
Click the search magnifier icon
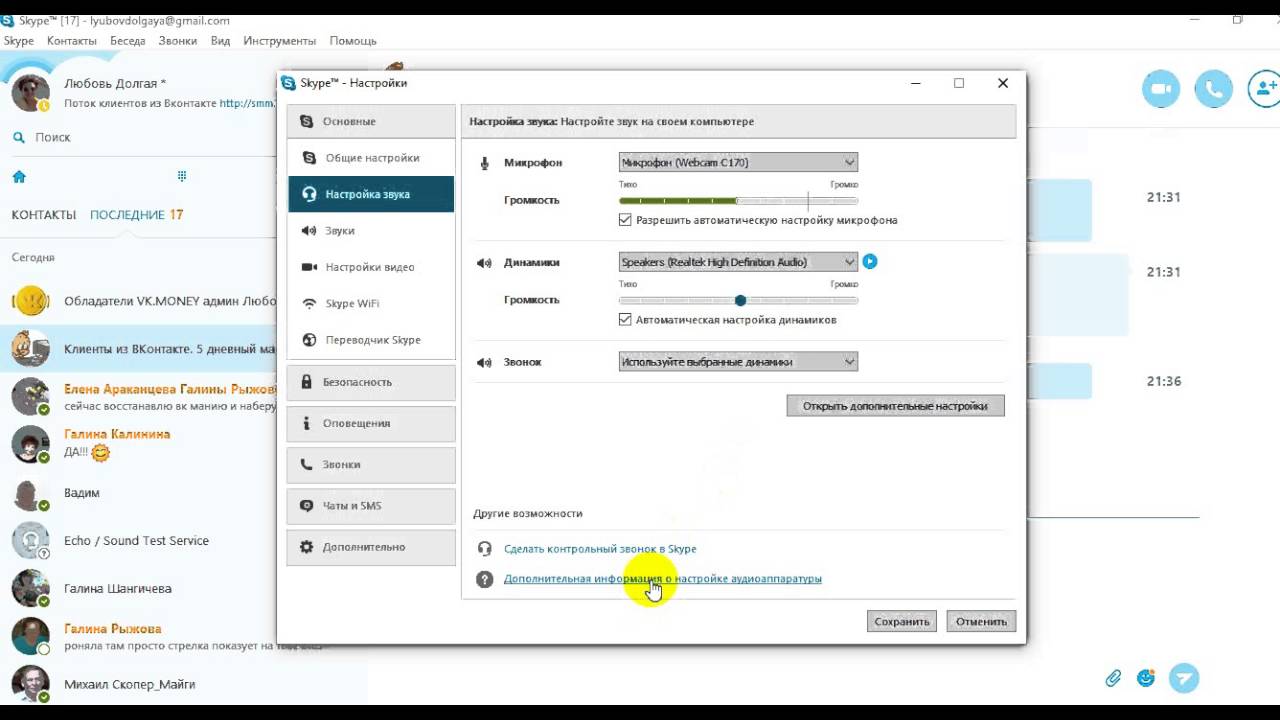[x=19, y=137]
